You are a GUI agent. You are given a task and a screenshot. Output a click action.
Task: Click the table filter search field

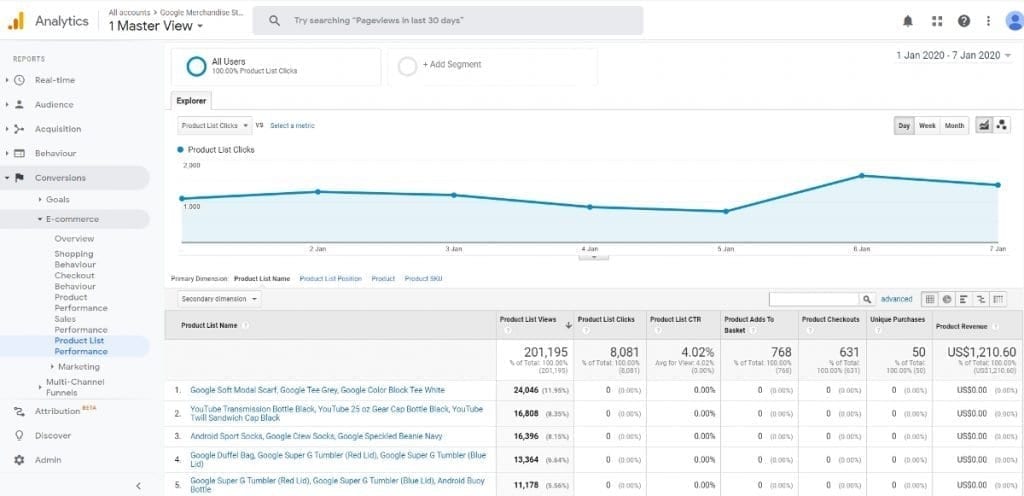814,299
